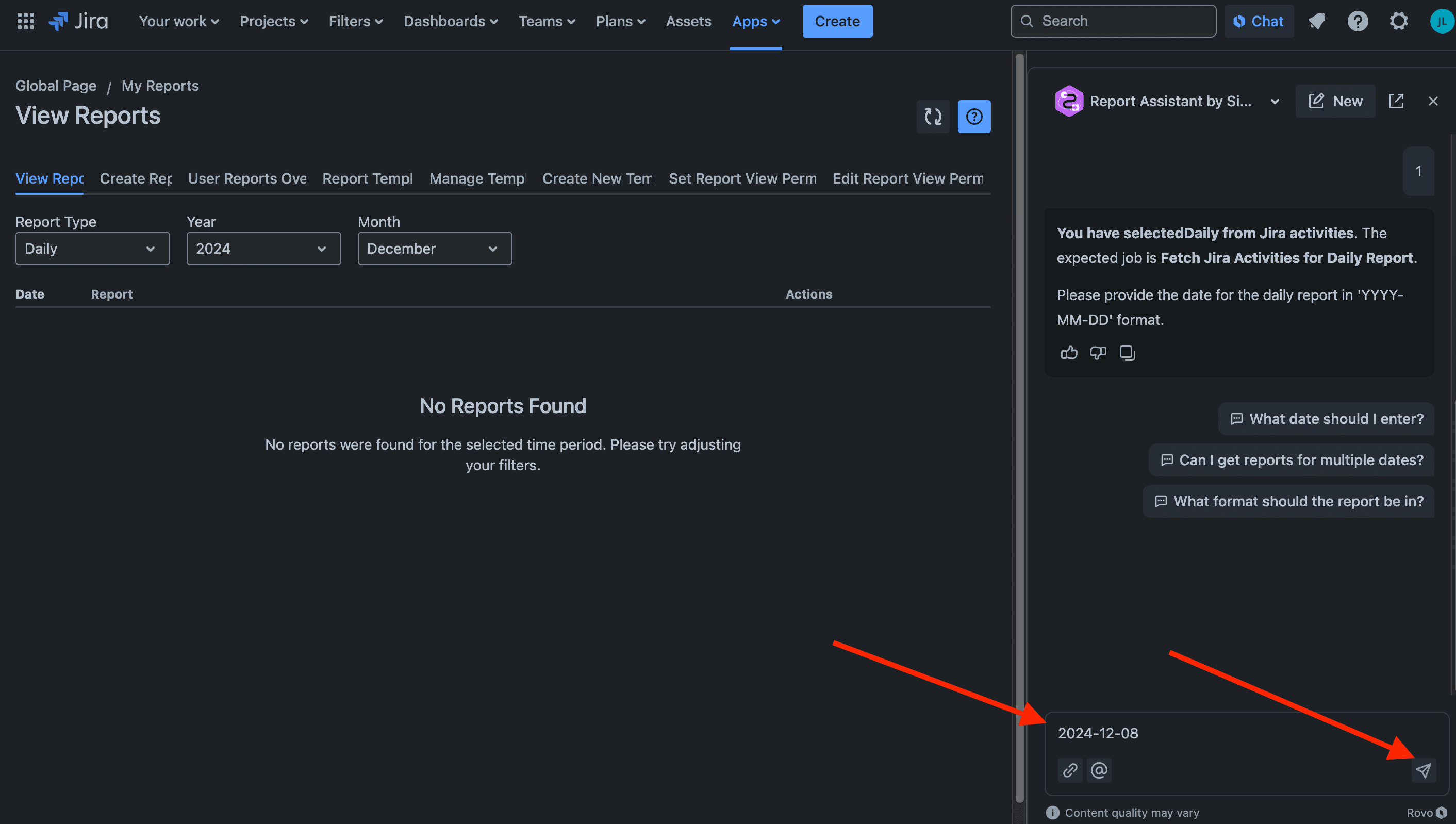
Task: Click the Date column header
Action: [30, 294]
